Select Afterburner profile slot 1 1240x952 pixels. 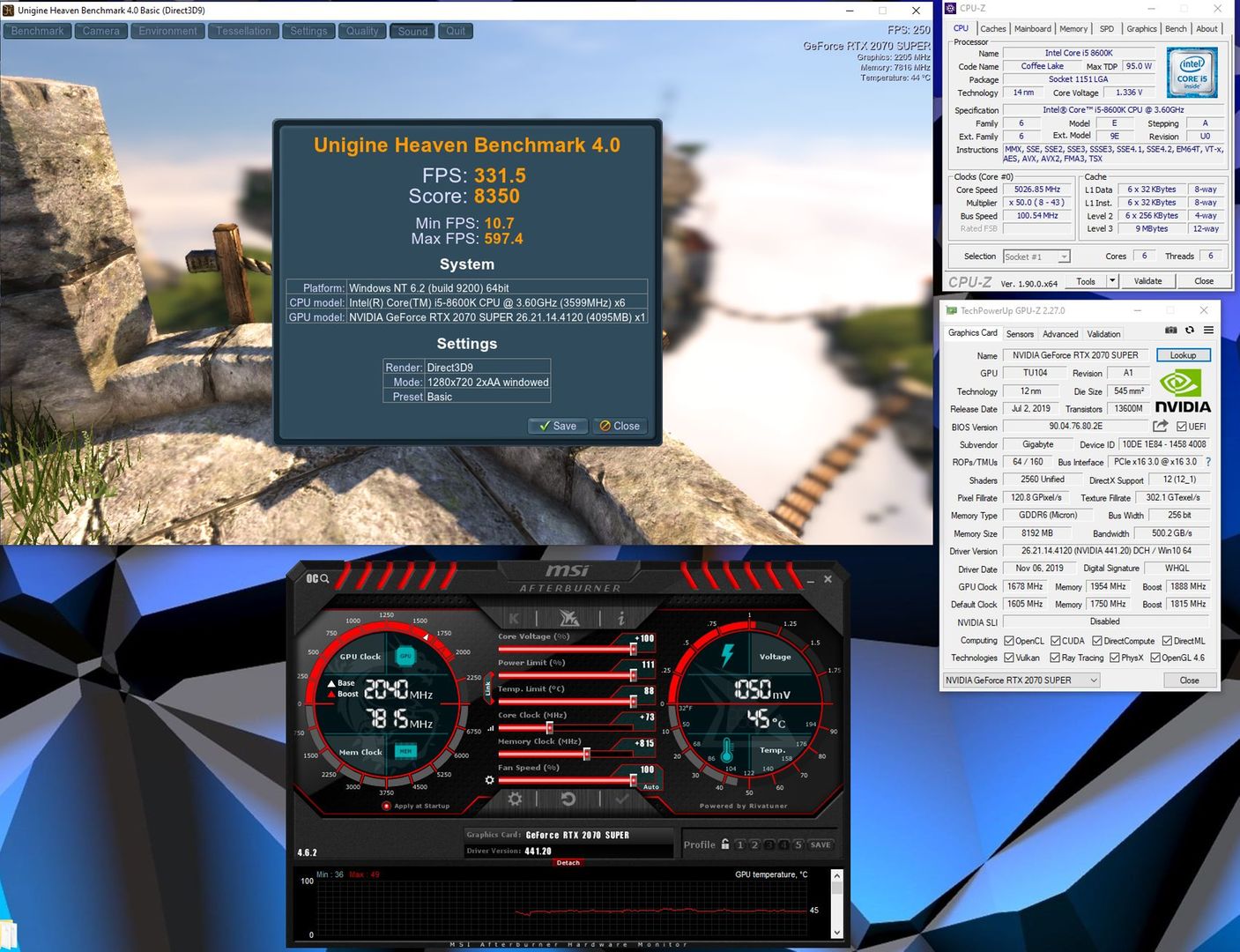pos(740,844)
